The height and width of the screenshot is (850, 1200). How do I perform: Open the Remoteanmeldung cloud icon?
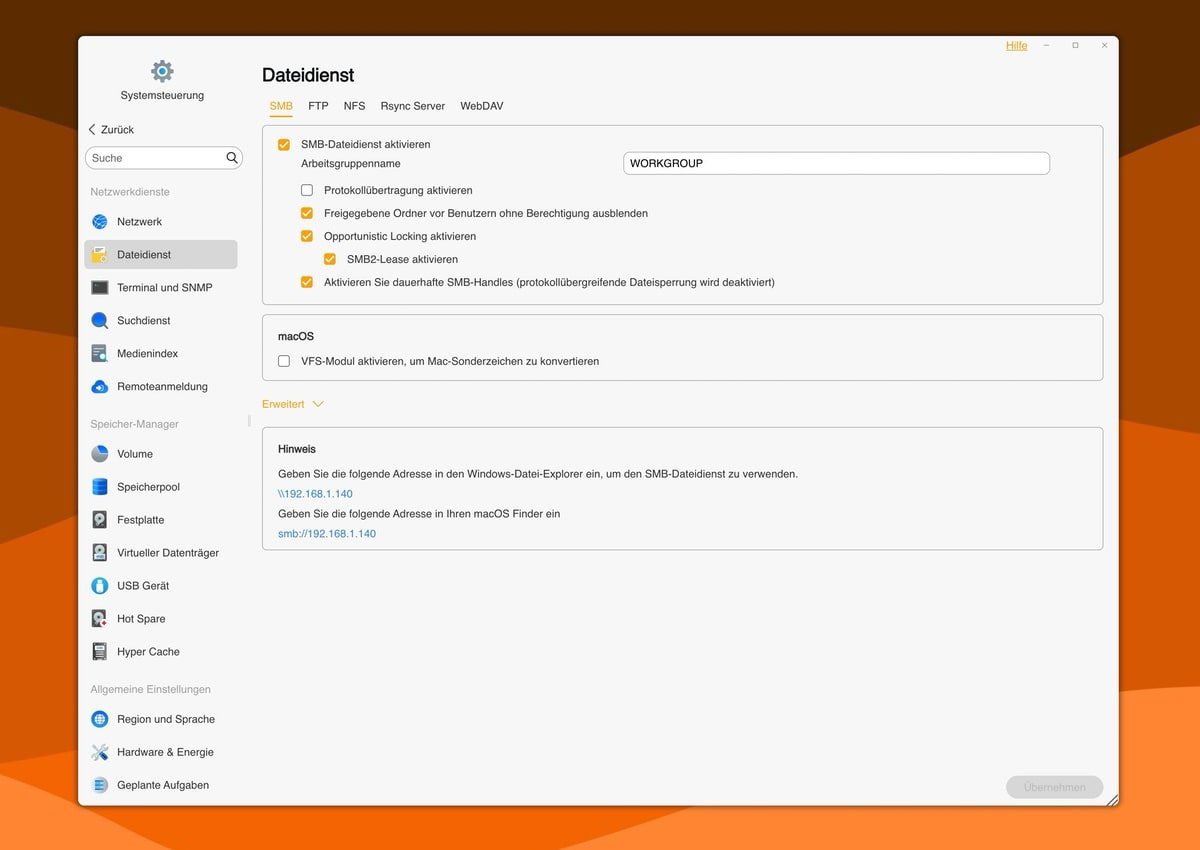100,387
